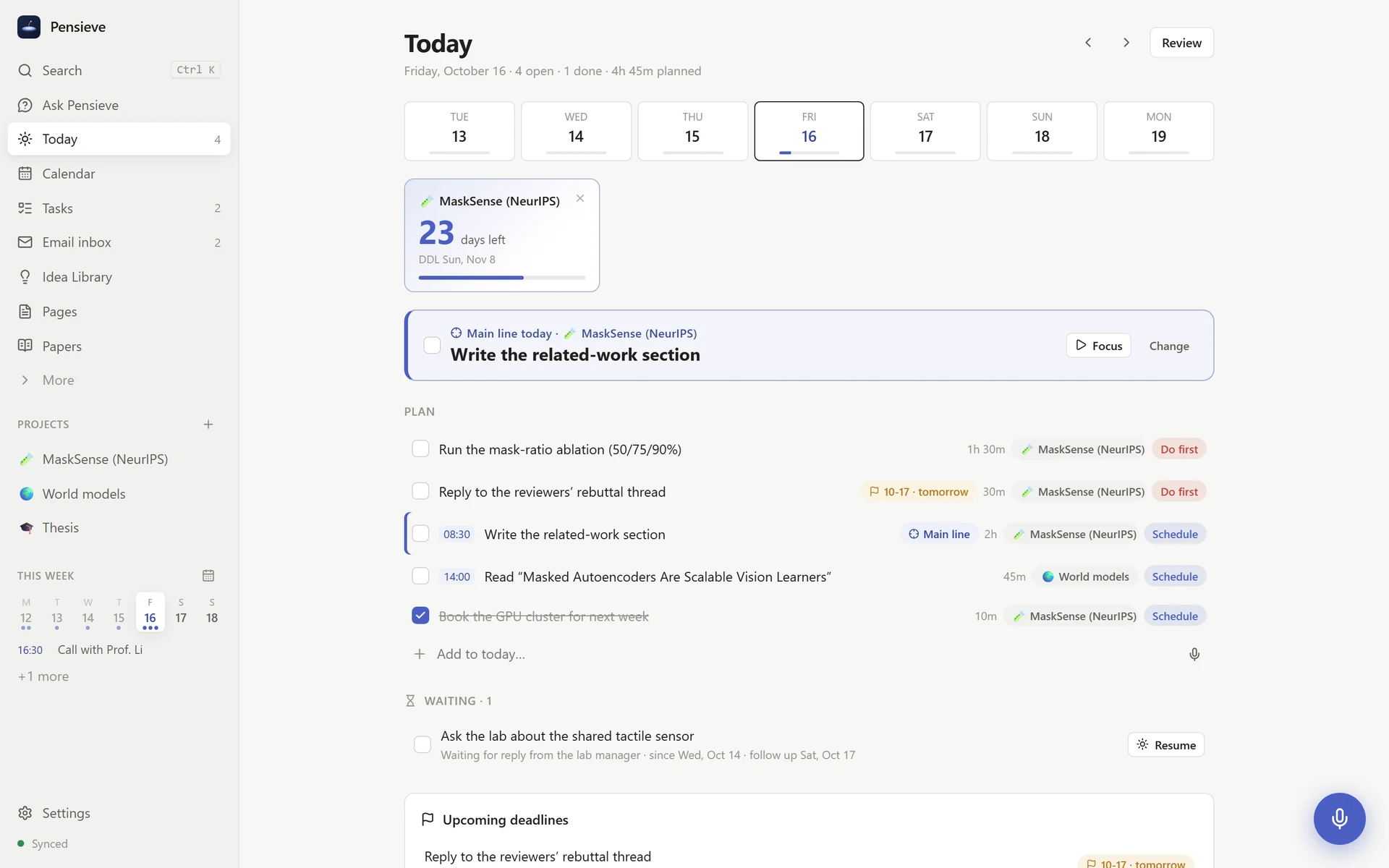Click Change main line link
This screenshot has height=868, width=1389.
click(1169, 346)
